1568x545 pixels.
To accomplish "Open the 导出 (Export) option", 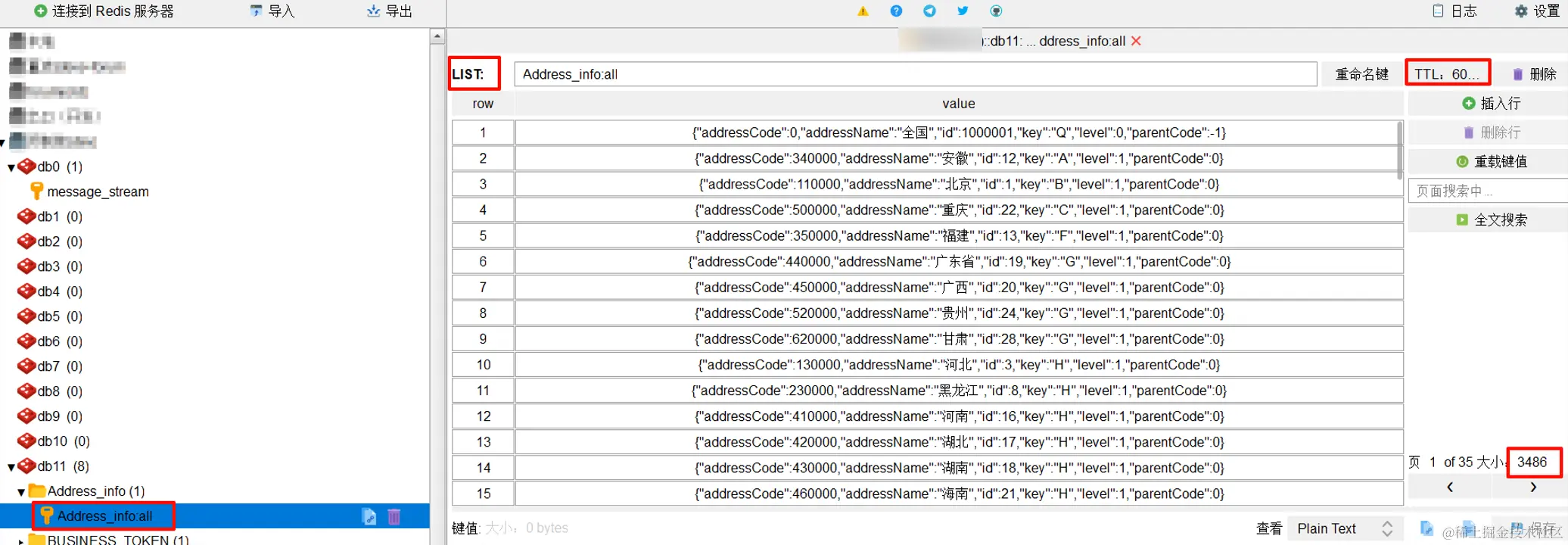I will (x=390, y=11).
